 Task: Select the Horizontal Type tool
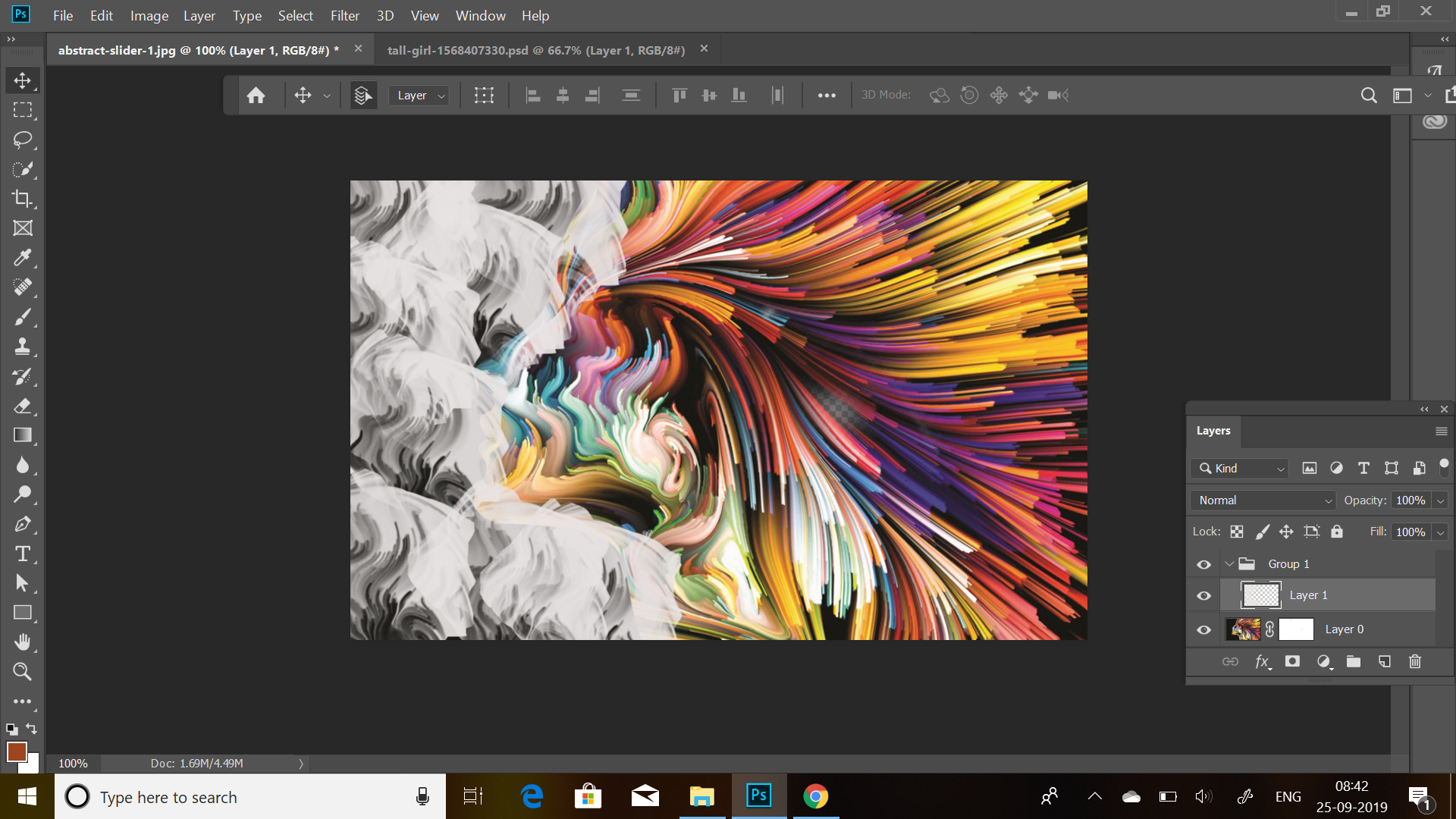[x=23, y=554]
